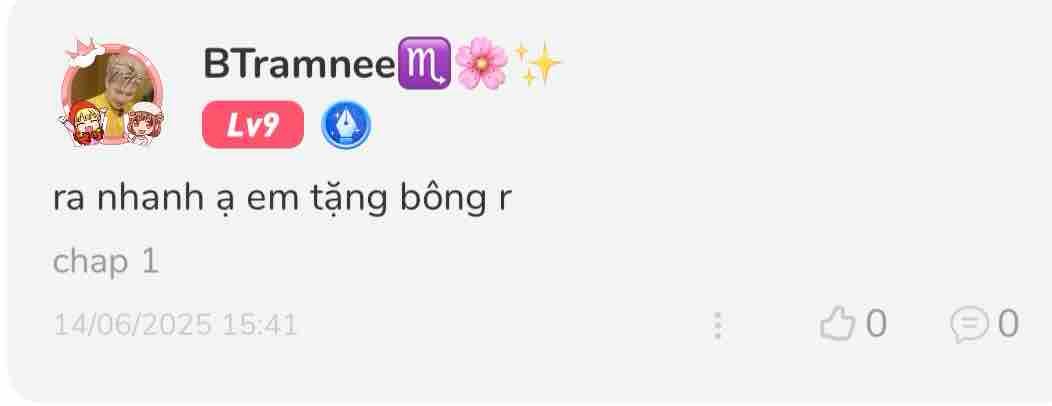This screenshot has height=406, width=1052.
Task: Tap the blue pen-nib author badge
Action: coord(346,125)
